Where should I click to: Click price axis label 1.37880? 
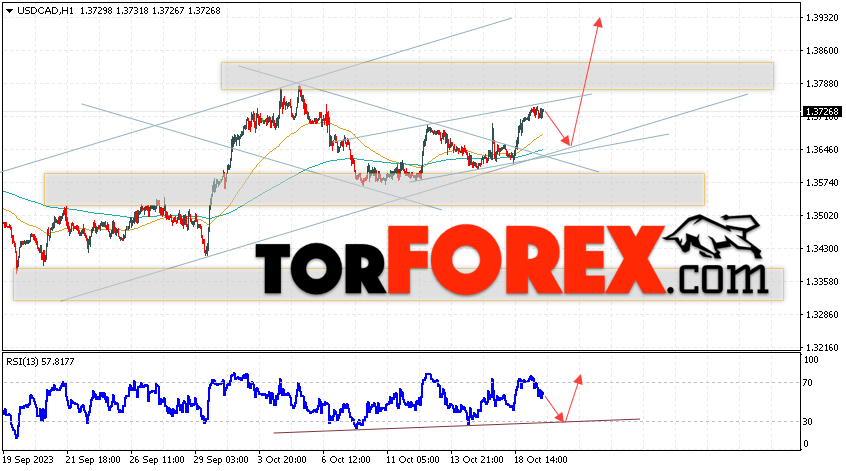pos(822,84)
